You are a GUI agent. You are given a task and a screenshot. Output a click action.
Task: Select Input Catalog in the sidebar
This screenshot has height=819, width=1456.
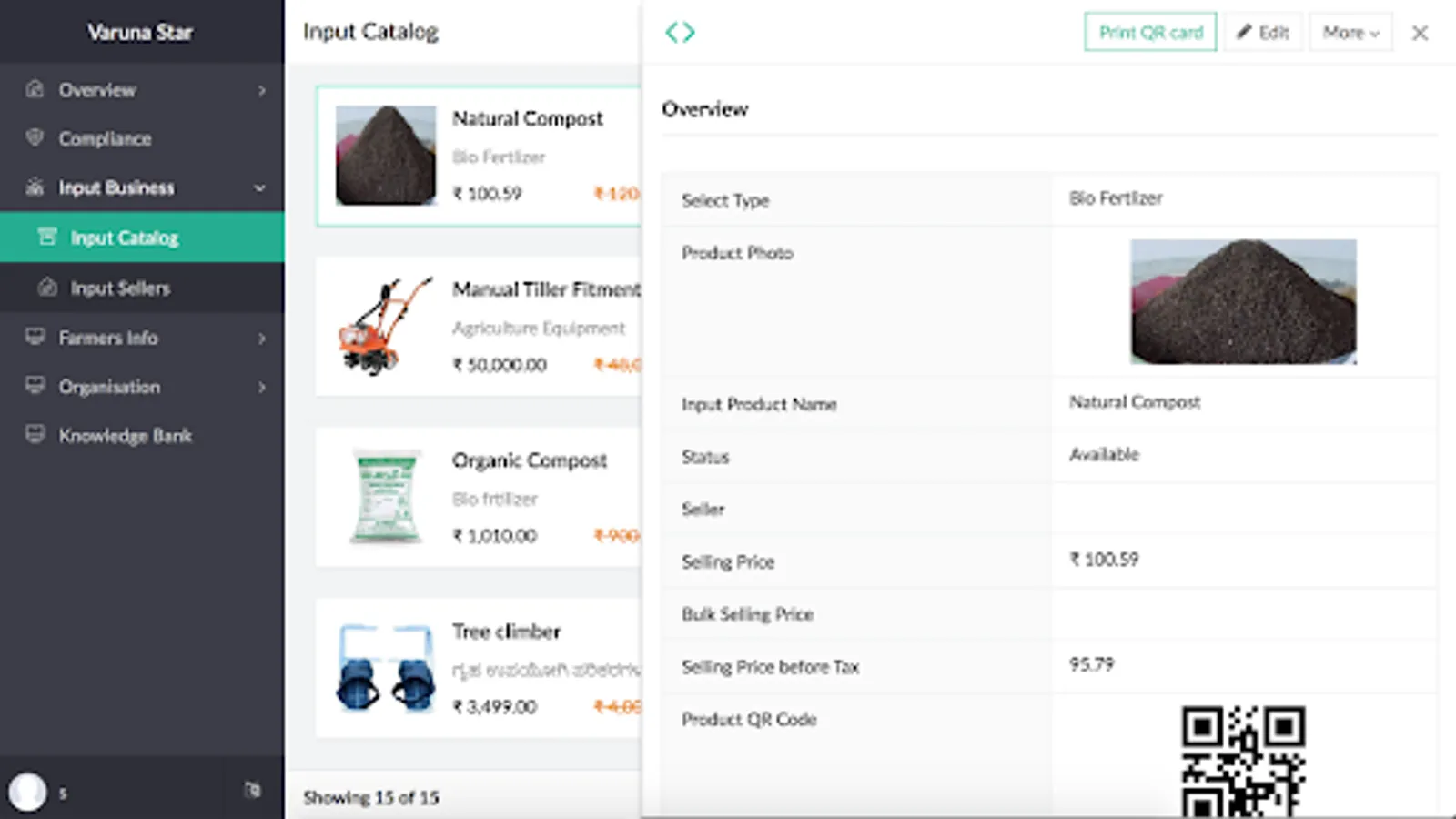point(125,238)
